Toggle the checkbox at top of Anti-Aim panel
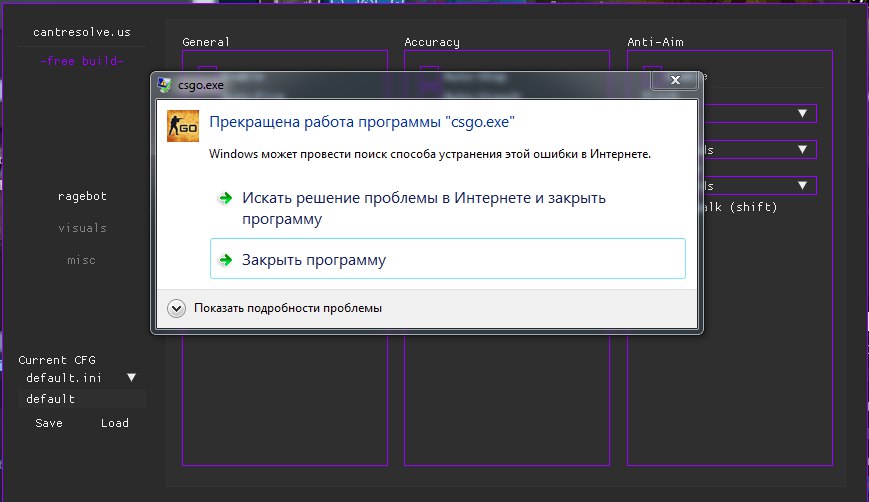The width and height of the screenshot is (869, 502). click(652, 69)
